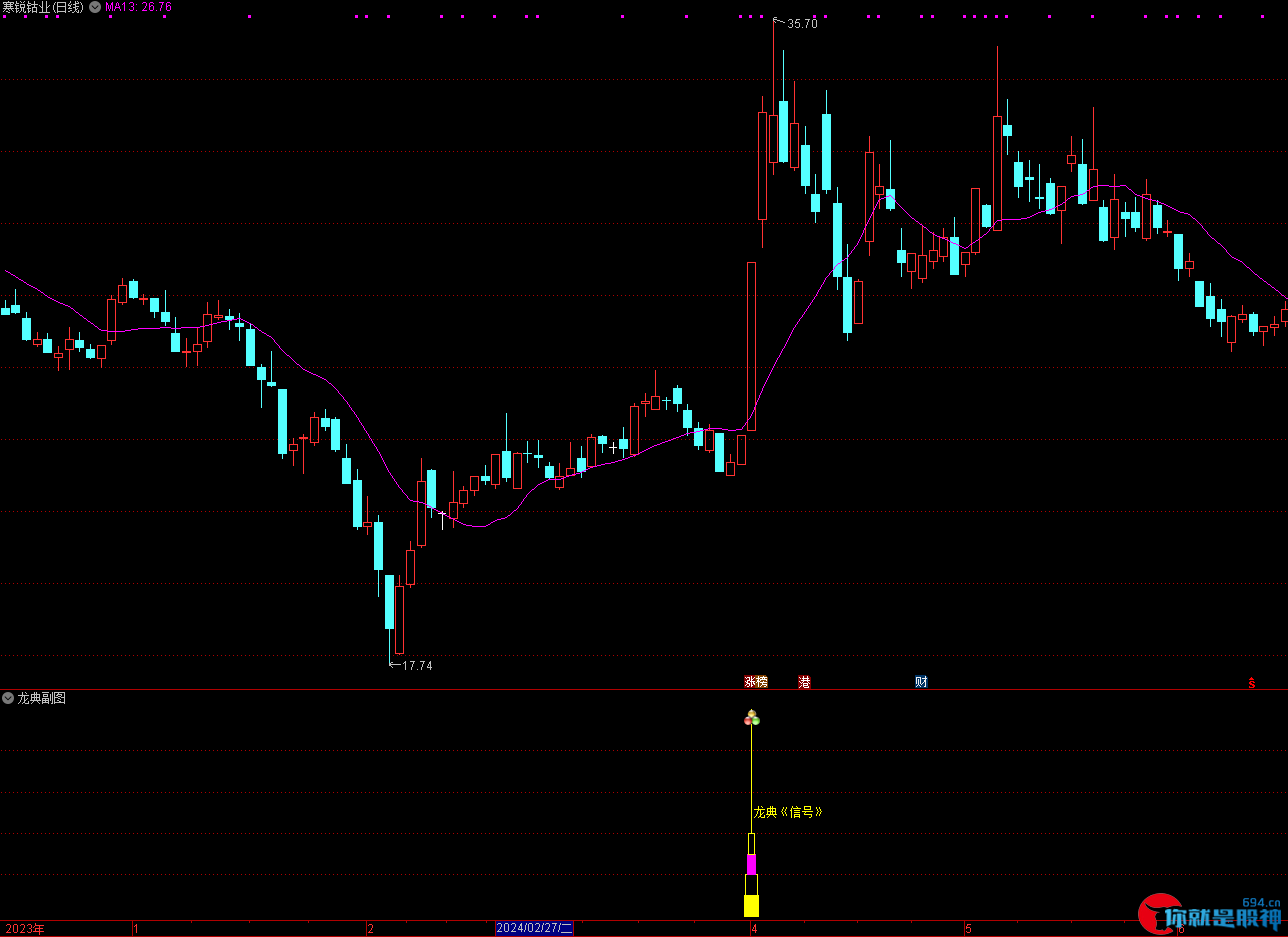Image resolution: width=1288 pixels, height=937 pixels.
Task: Click the 龙典副图 sub-chart title
Action: 41,698
